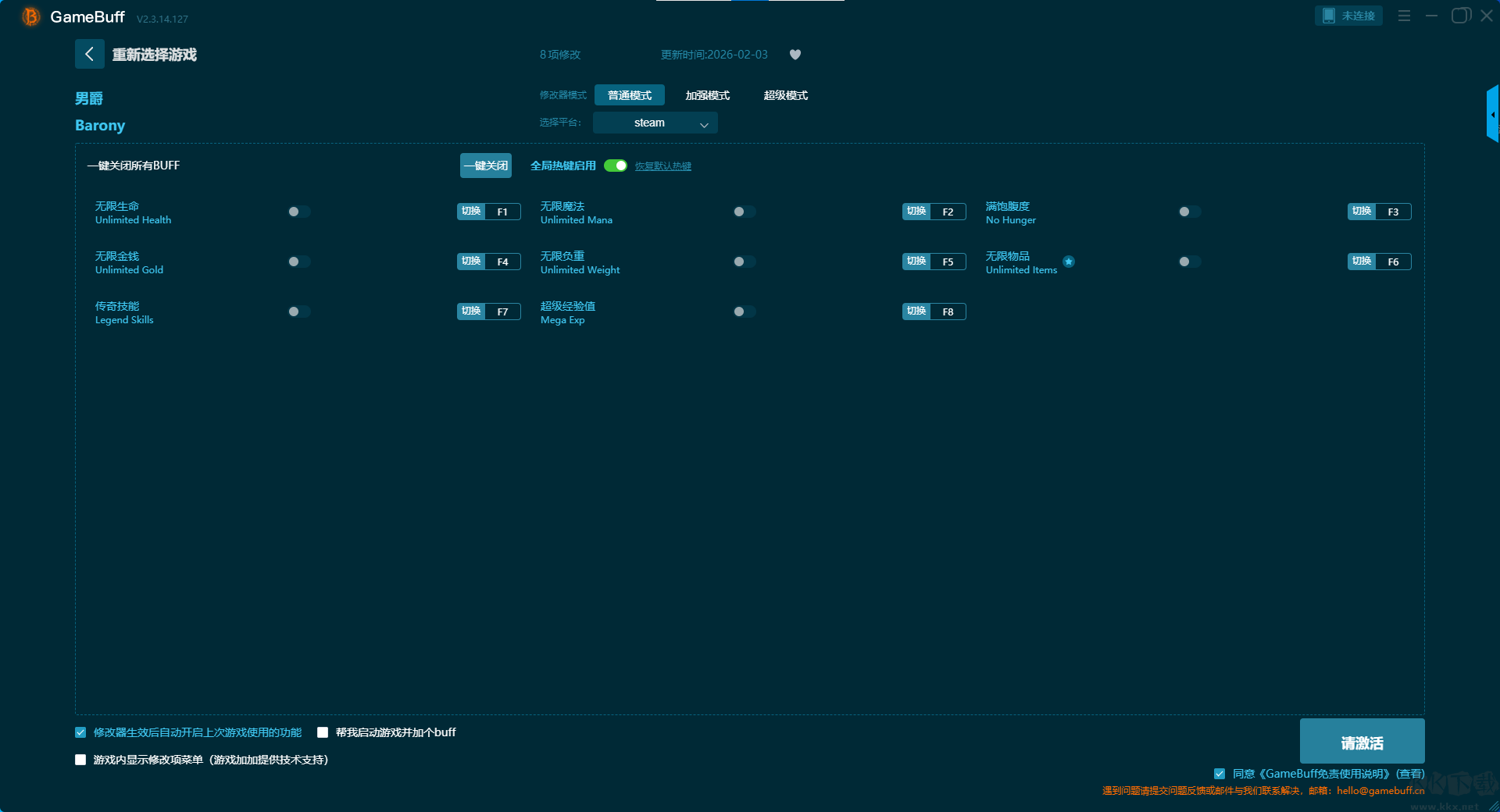
Task: Click the restore default hotkeys link
Action: [x=662, y=166]
